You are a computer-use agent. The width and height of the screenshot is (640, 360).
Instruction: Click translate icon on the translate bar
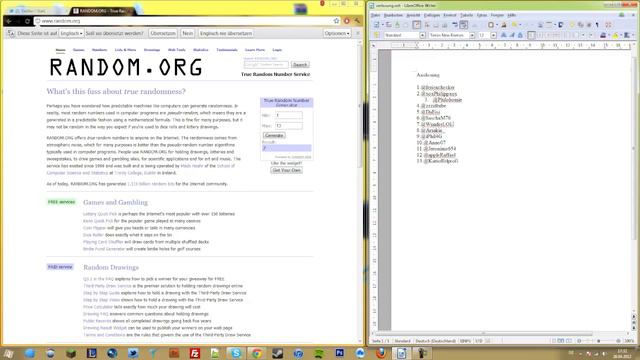tap(11, 33)
